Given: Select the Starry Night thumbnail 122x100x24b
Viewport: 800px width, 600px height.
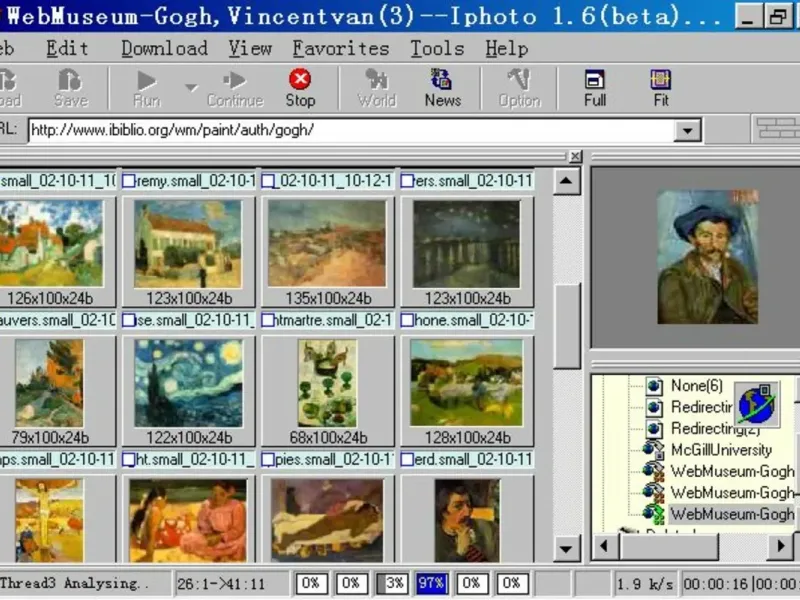Looking at the screenshot, I should (x=189, y=384).
